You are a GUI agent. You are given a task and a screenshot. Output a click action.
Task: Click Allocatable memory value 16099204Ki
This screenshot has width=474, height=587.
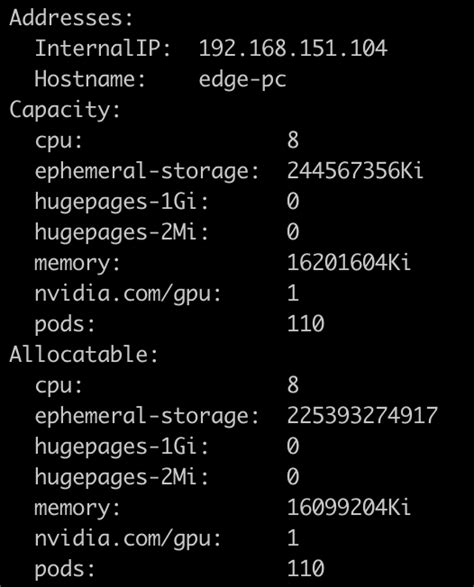point(349,507)
